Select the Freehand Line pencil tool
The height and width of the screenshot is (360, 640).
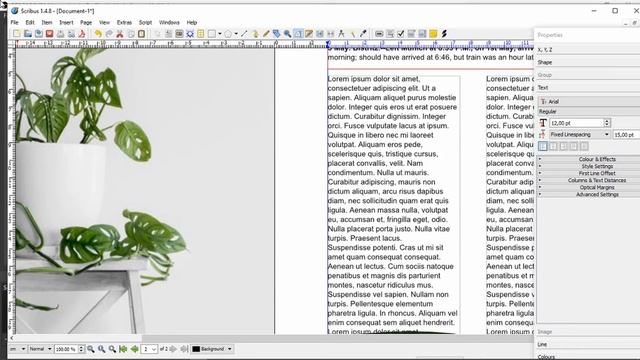click(266, 33)
